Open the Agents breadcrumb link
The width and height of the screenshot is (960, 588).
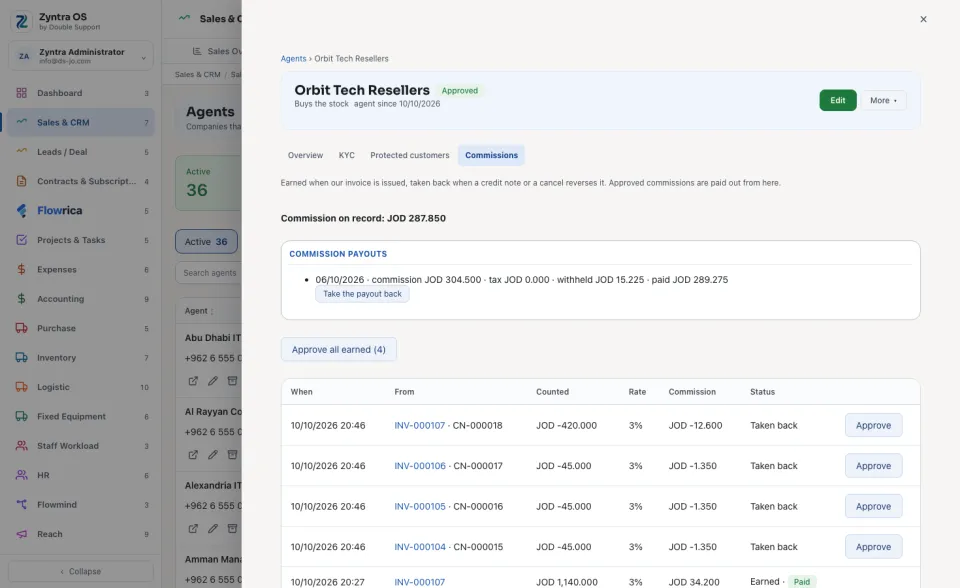(x=293, y=59)
